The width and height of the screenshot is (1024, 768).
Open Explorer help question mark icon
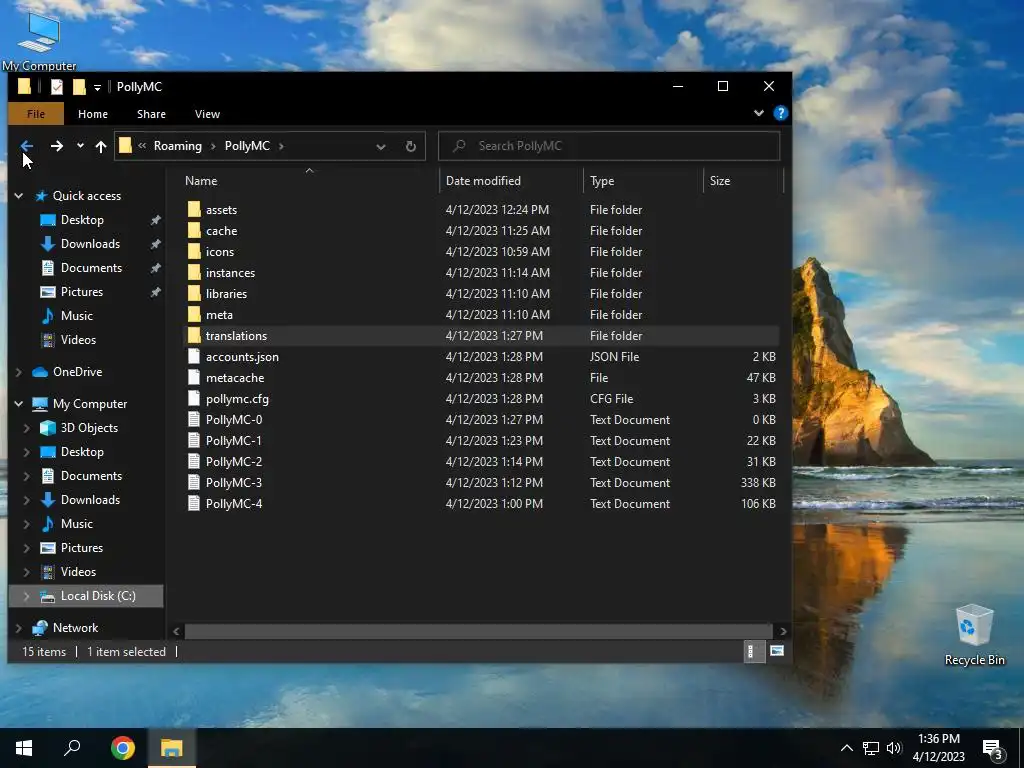(780, 113)
